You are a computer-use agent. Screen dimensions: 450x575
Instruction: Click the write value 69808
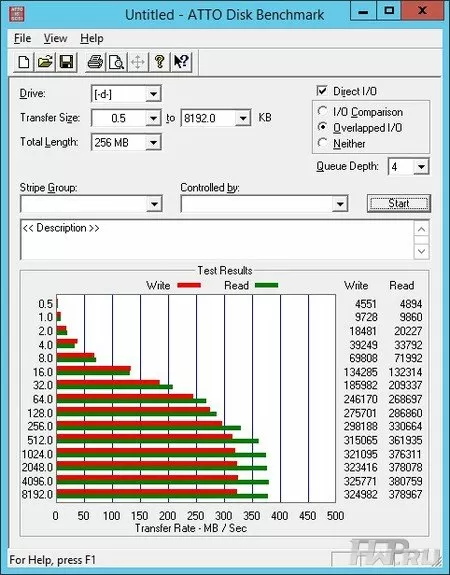pyautogui.click(x=363, y=358)
